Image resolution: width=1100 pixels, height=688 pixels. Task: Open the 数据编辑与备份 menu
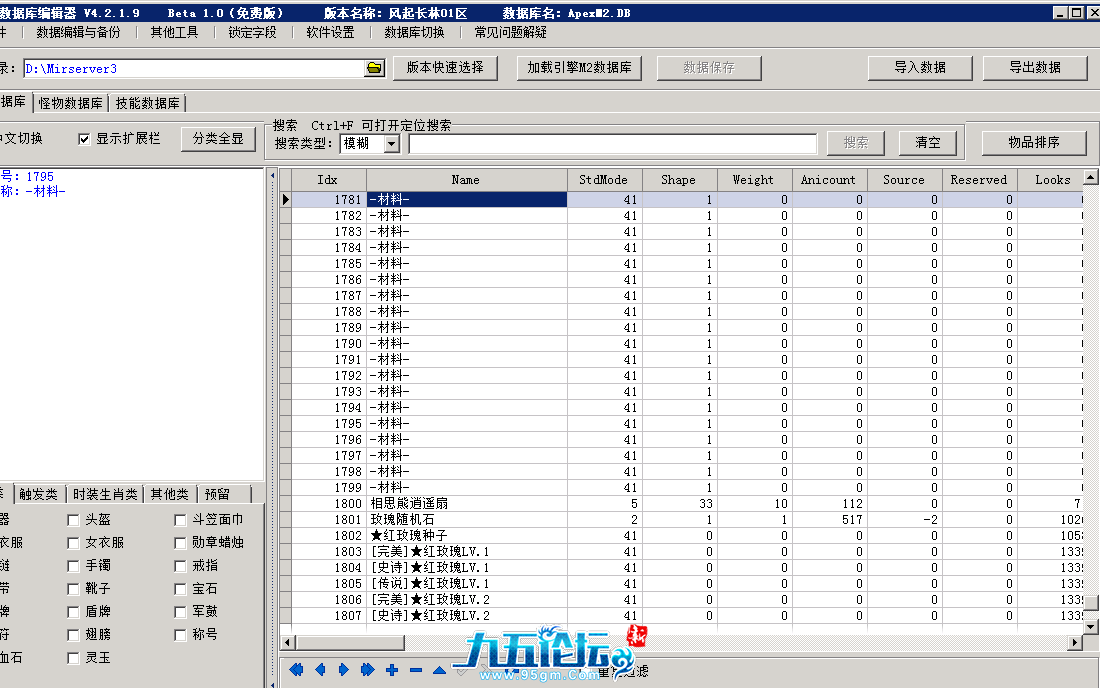pos(78,32)
